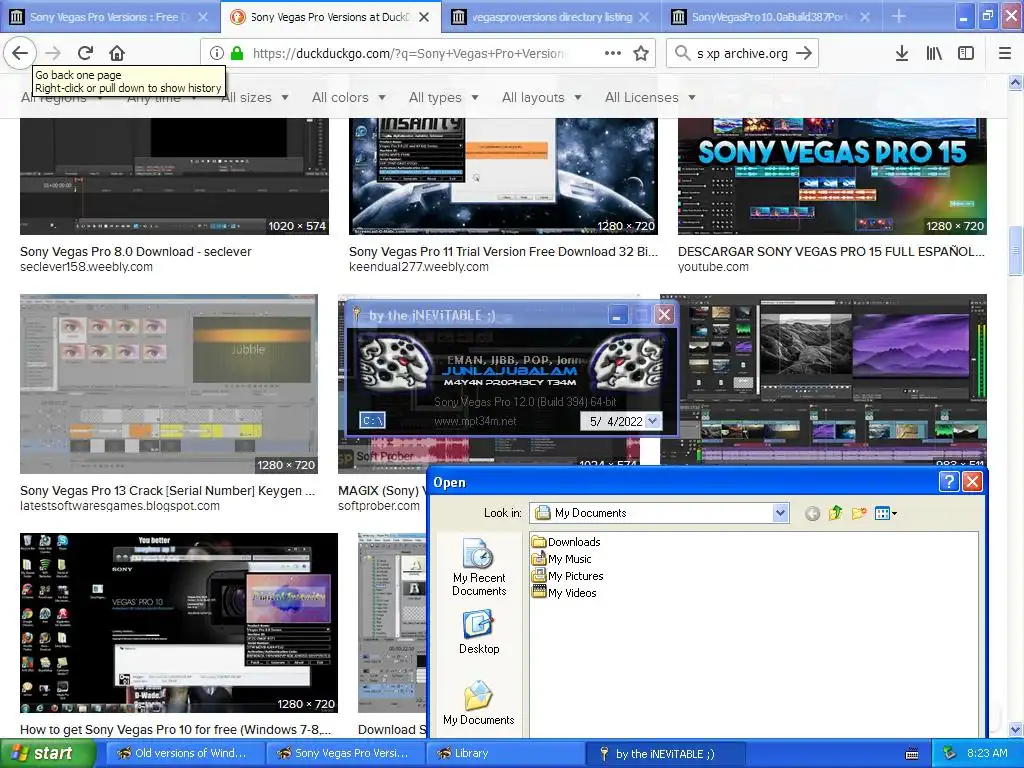Open Sony Vegas Pro 13 Crack result
The image size is (1024, 768).
click(x=167, y=490)
